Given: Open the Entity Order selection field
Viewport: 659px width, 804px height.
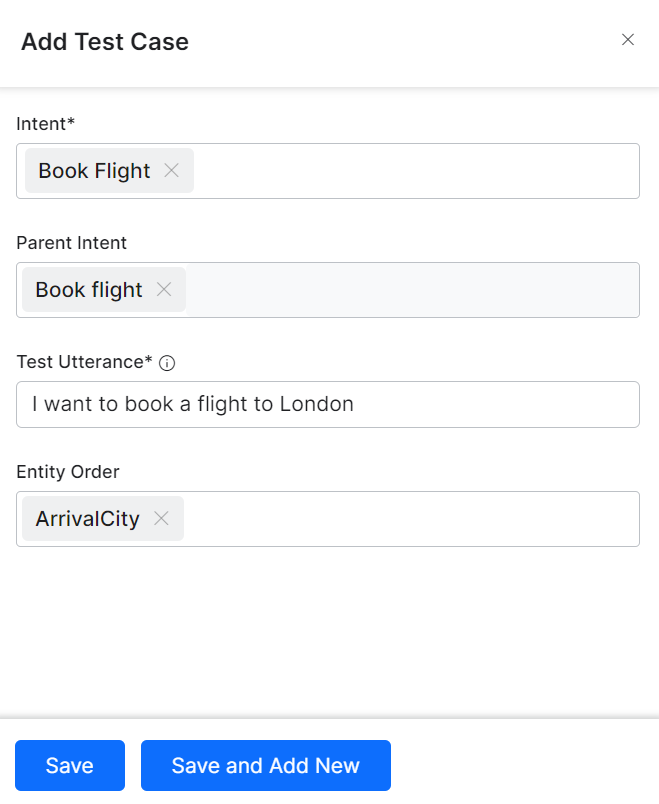Looking at the screenshot, I should [x=328, y=519].
